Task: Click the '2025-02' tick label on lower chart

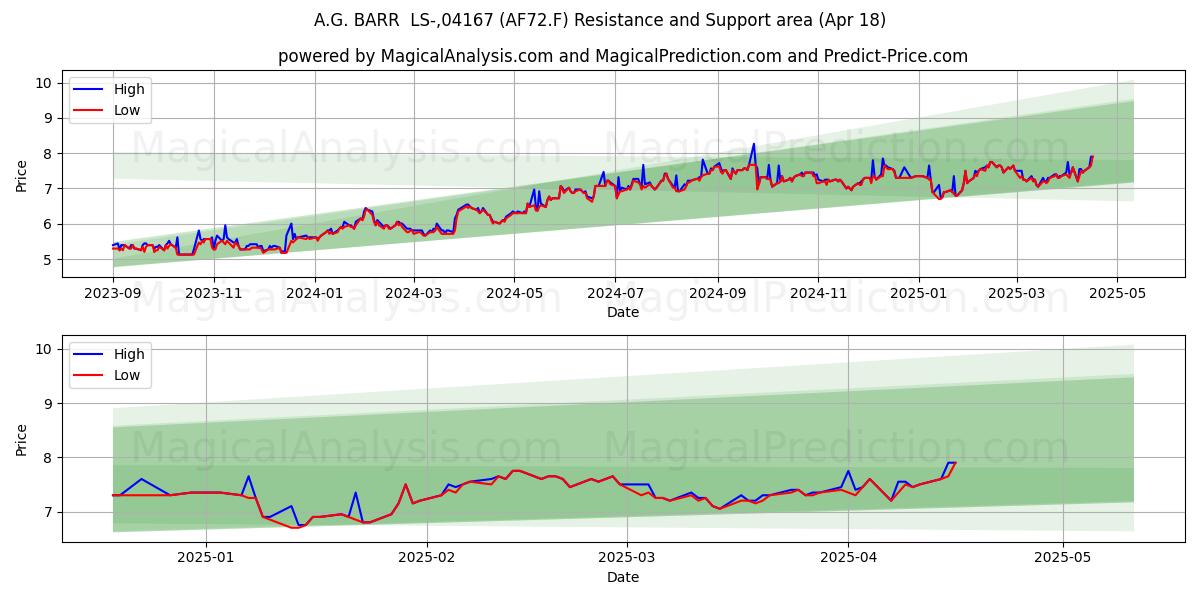Action: click(x=427, y=559)
